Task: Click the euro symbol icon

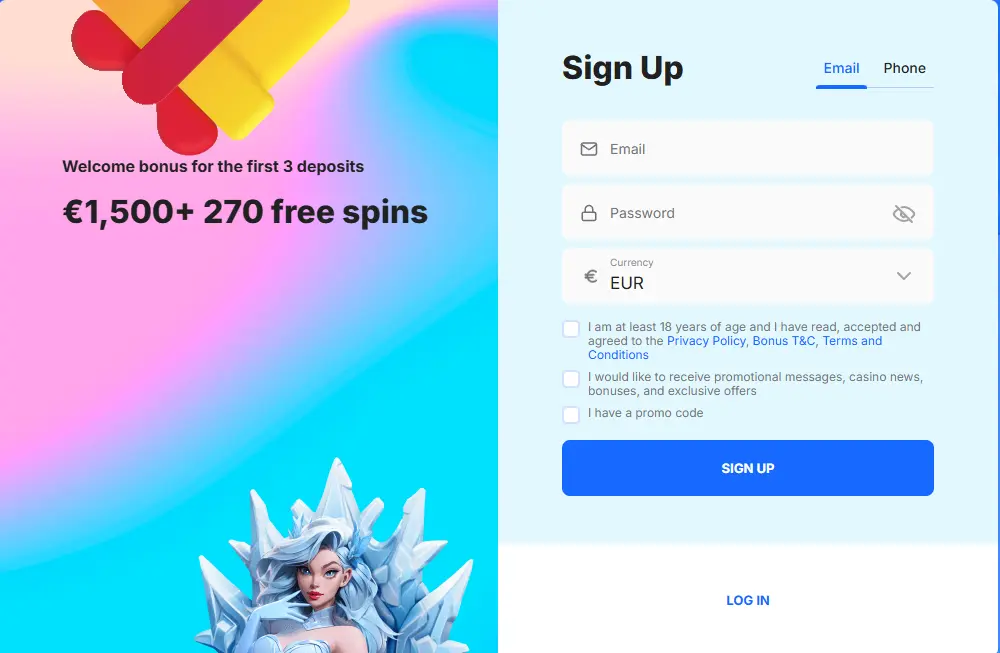Action: 591,276
